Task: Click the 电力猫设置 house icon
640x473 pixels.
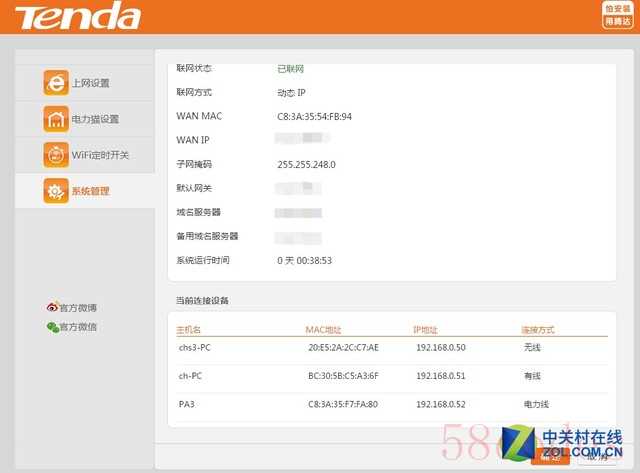Action: tap(55, 119)
